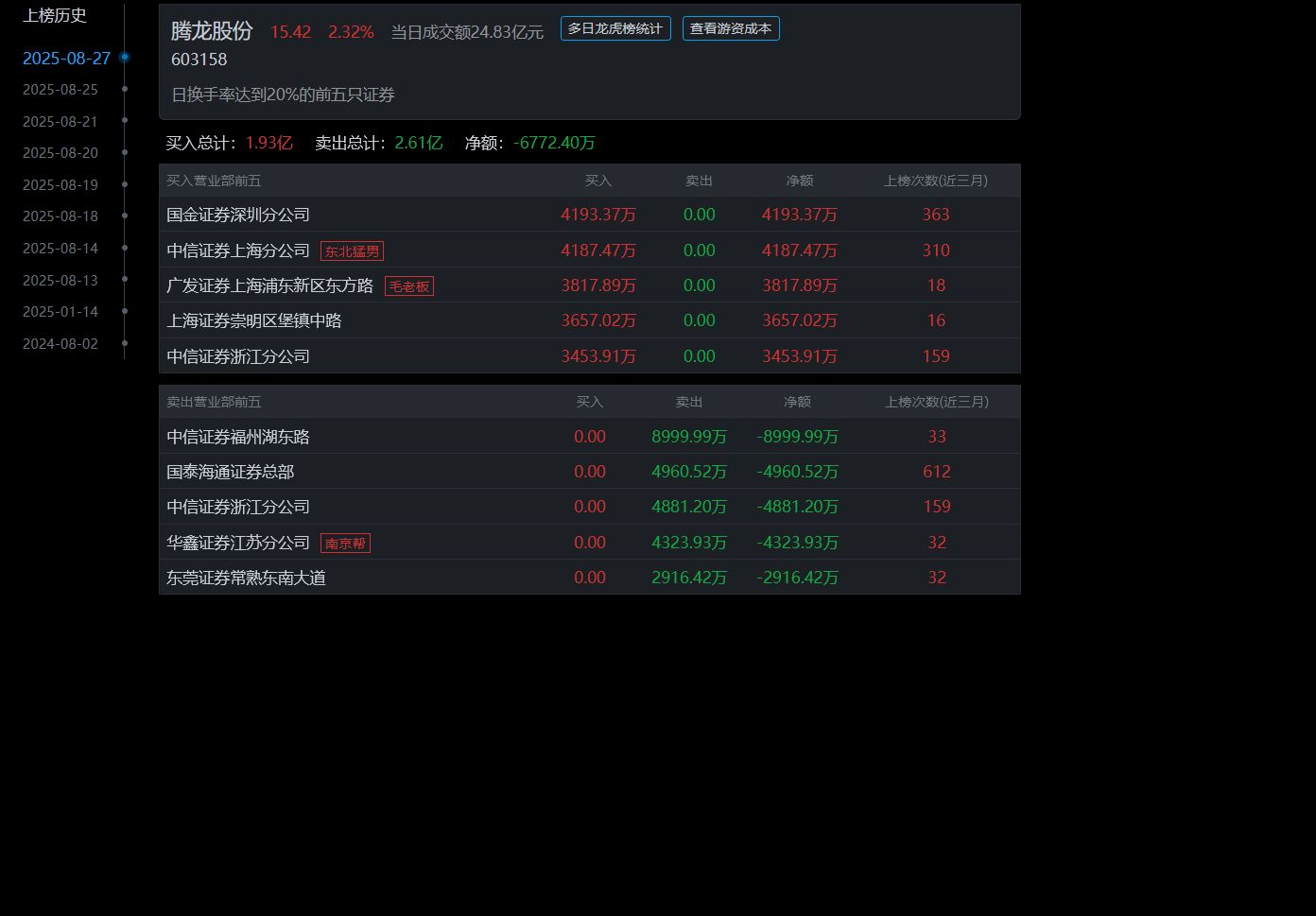This screenshot has height=916, width=1316.
Task: Click the 买入总计 value 1.93亿
Action: pyautogui.click(x=269, y=143)
